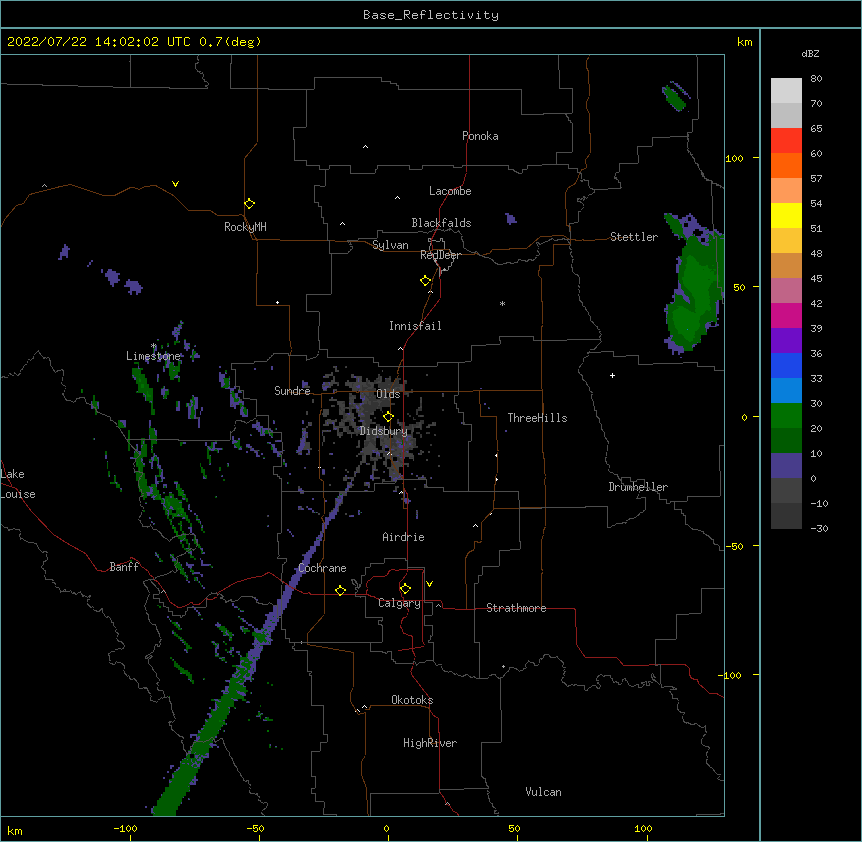Screen dimensions: 862x842
Task: Click the Didsbury city label
Action: (x=384, y=431)
